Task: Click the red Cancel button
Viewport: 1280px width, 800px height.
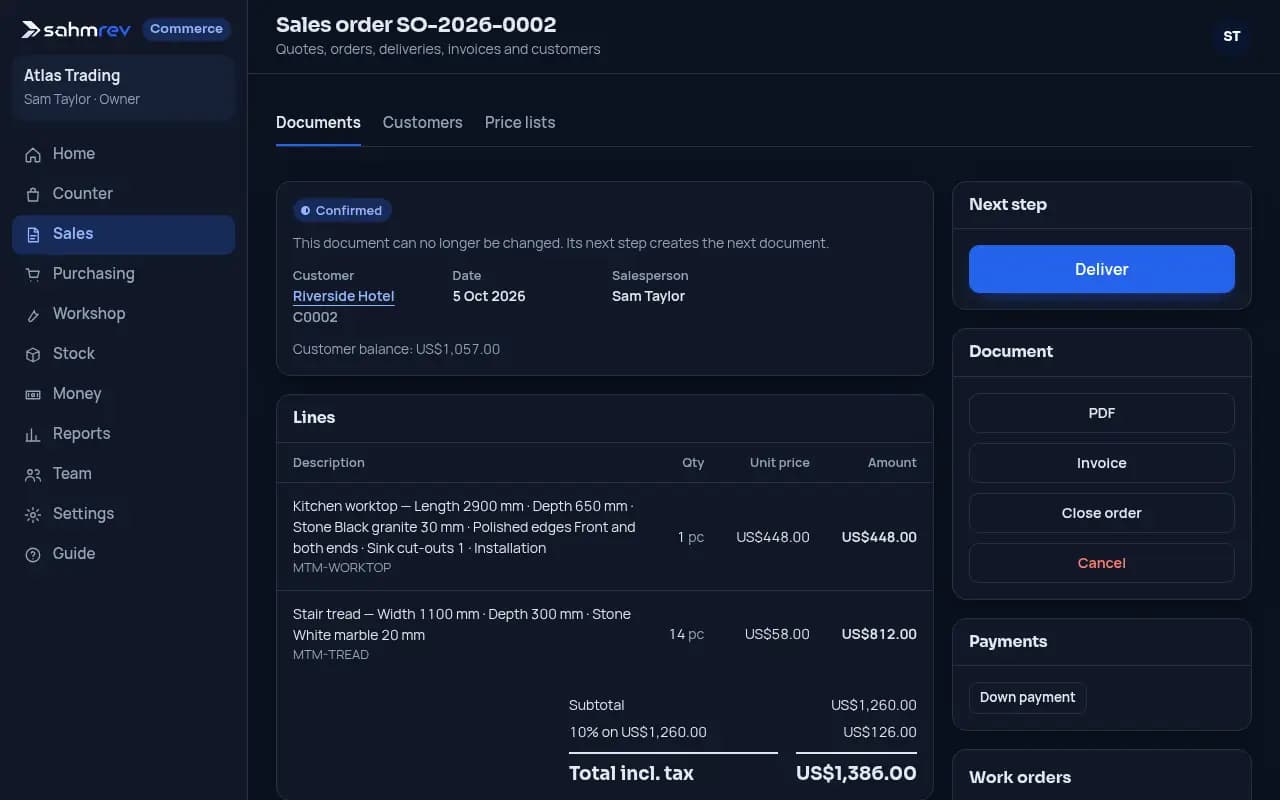Action: point(1101,563)
